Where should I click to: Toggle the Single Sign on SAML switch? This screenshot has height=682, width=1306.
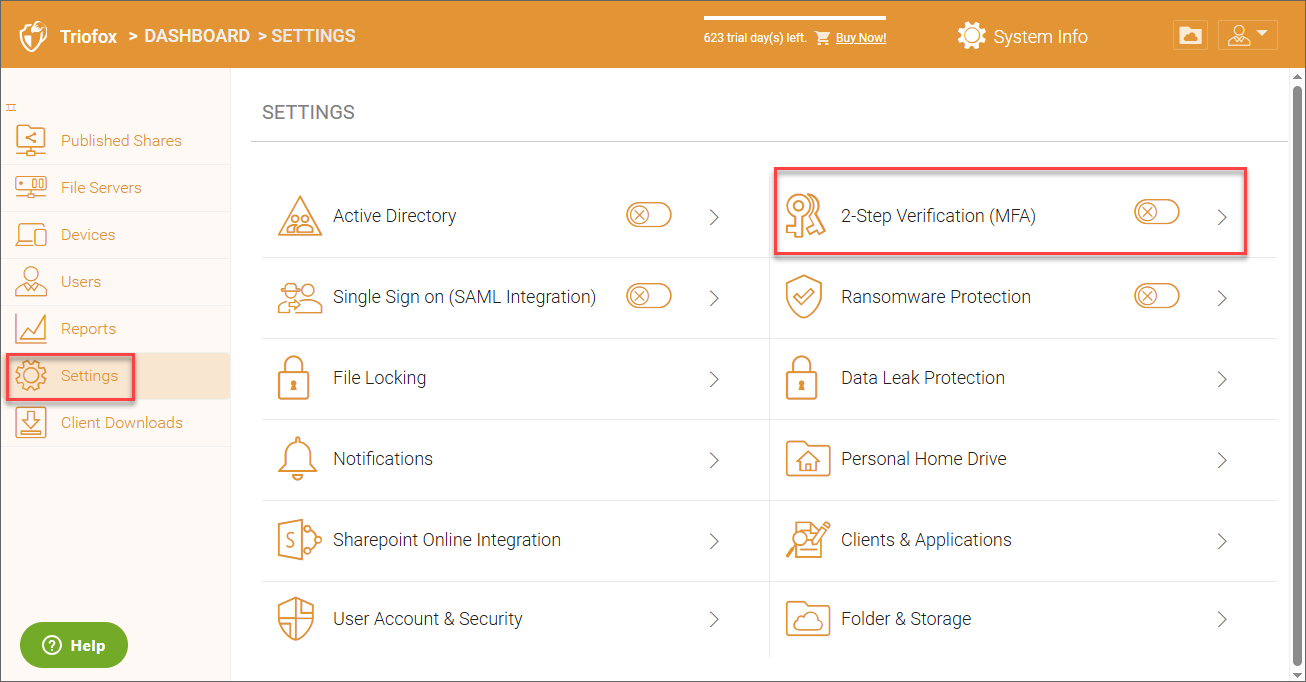[x=649, y=295]
